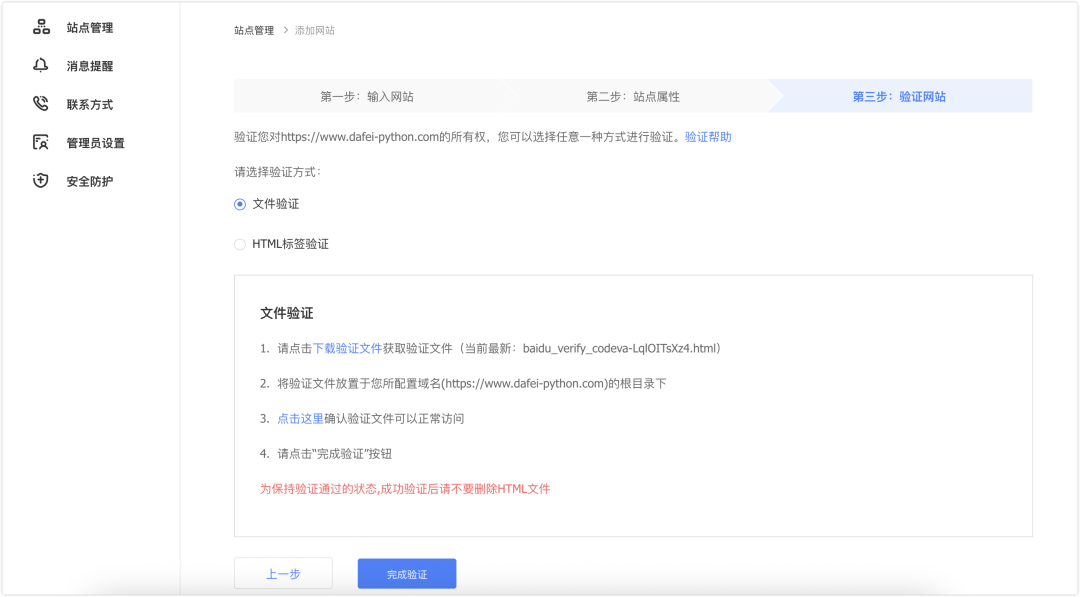Image resolution: width=1080 pixels, height=597 pixels.
Task: Open 站点管理 from the breadcrumb
Action: (x=254, y=30)
